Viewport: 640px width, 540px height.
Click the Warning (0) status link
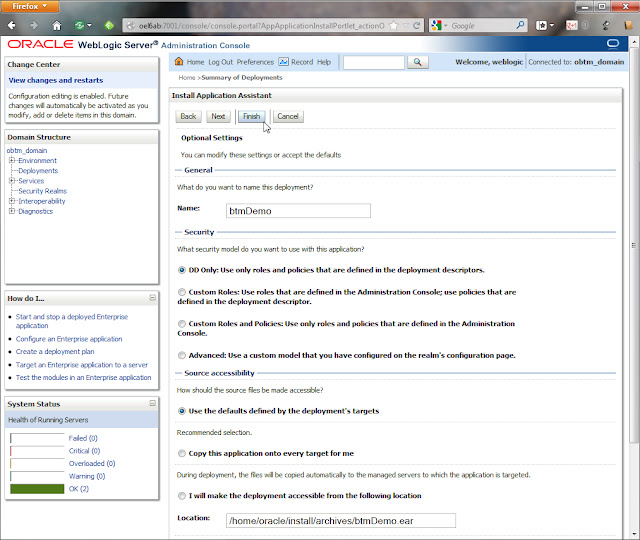coord(87,476)
